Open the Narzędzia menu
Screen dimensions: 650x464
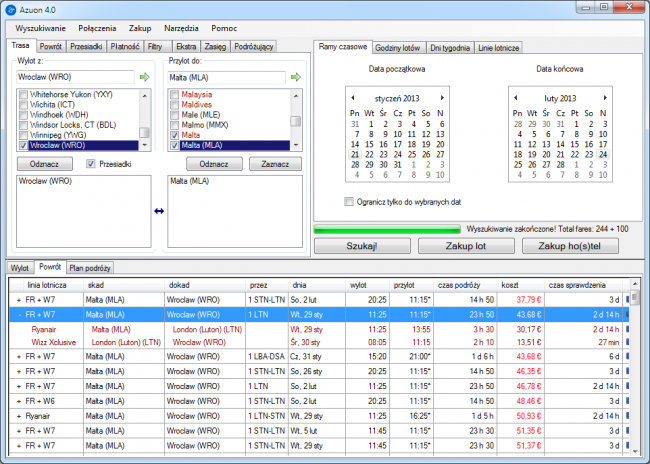180,28
